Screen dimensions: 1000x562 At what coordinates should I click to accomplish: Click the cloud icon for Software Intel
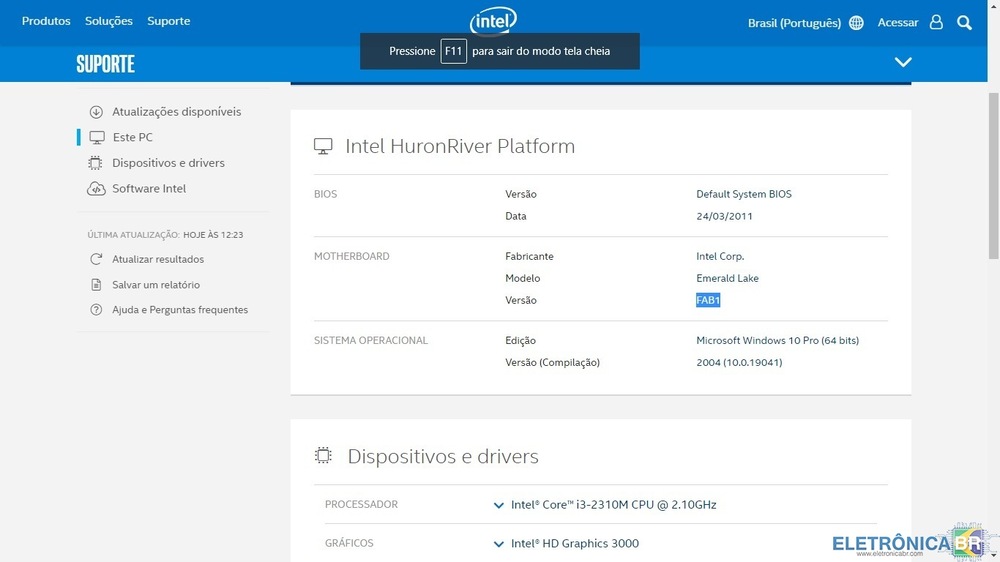click(x=96, y=189)
